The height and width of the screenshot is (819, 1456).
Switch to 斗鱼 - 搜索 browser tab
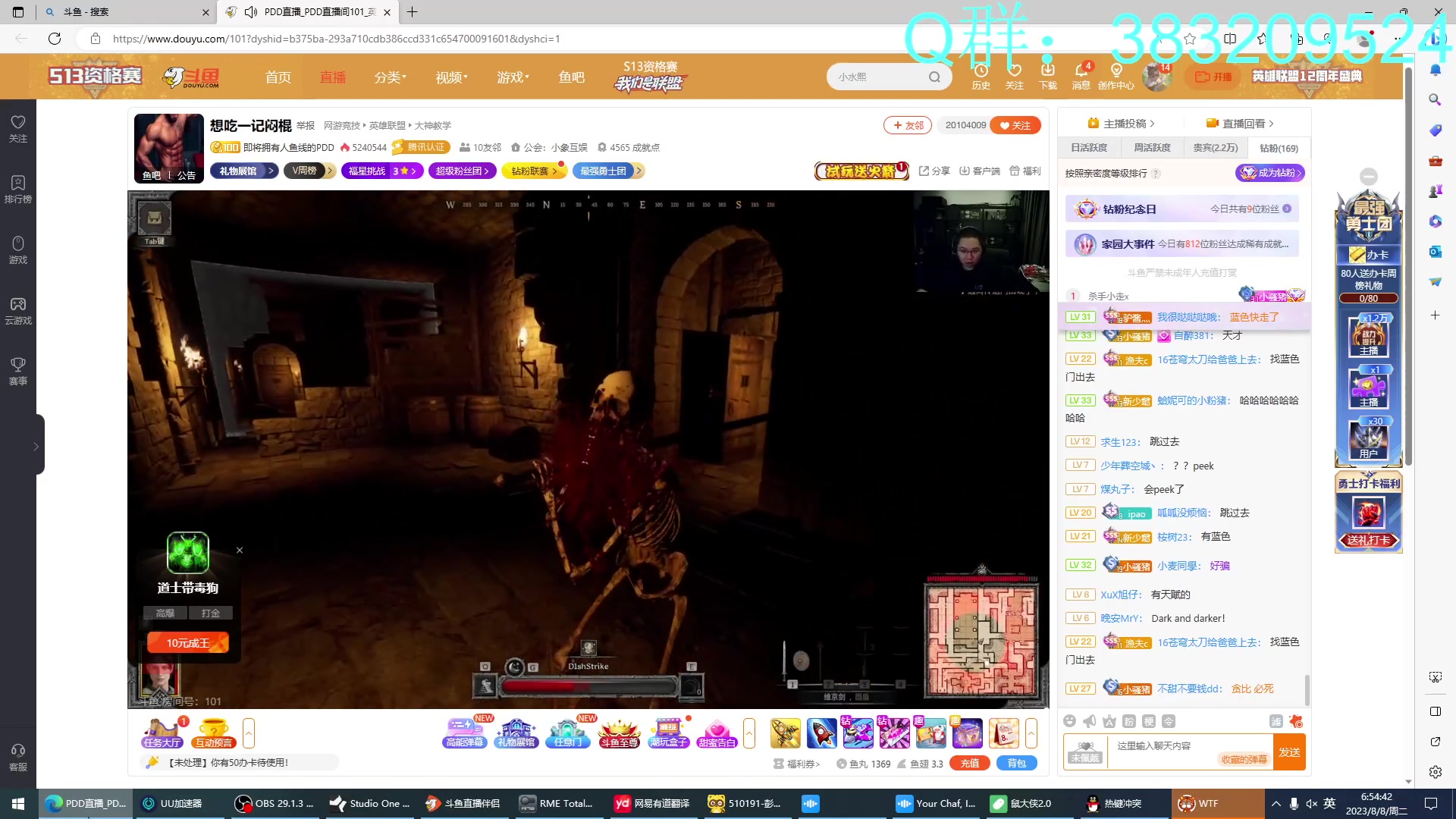[127, 11]
